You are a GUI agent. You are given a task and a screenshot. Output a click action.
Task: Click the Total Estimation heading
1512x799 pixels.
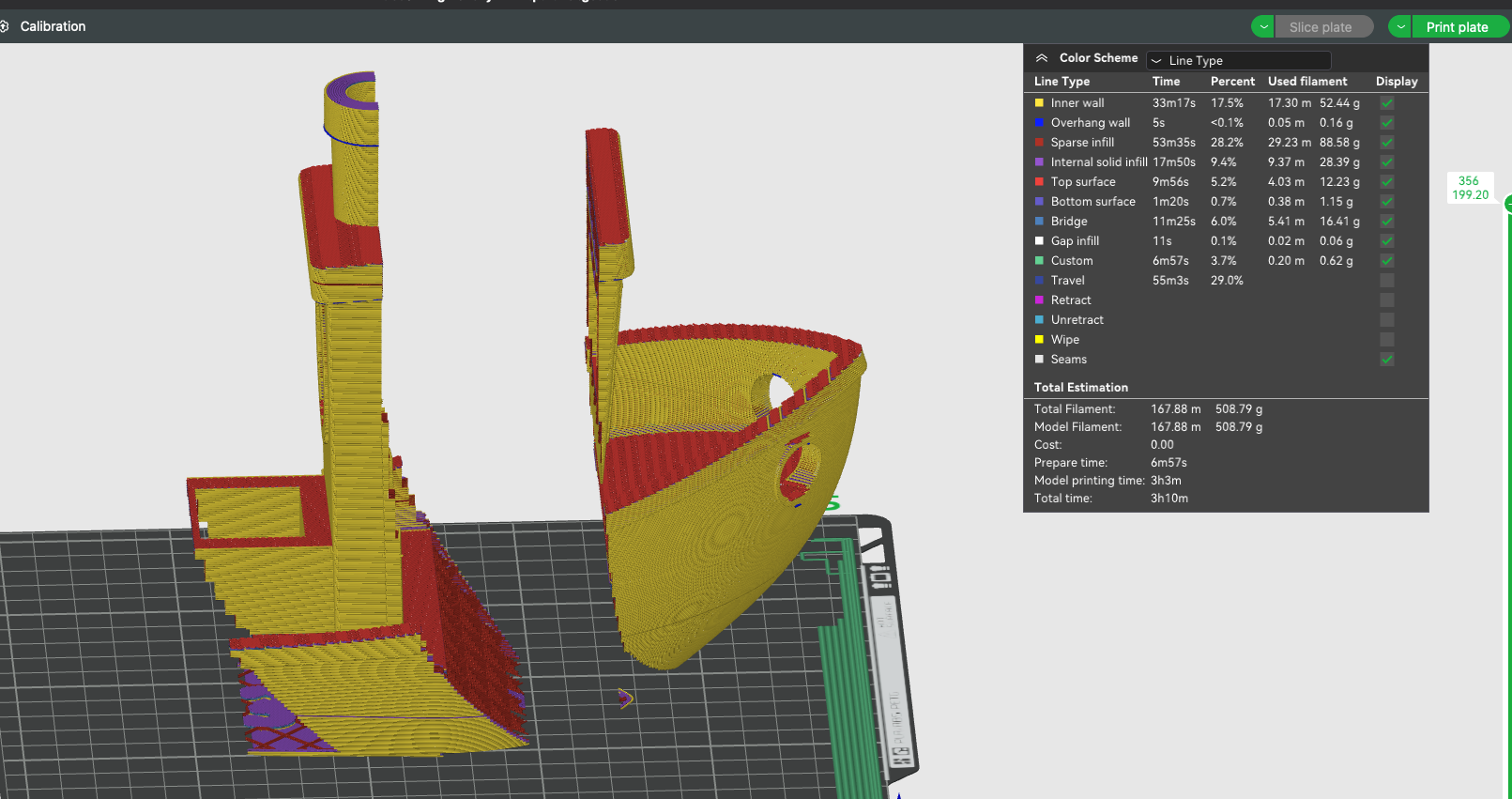pos(1081,388)
